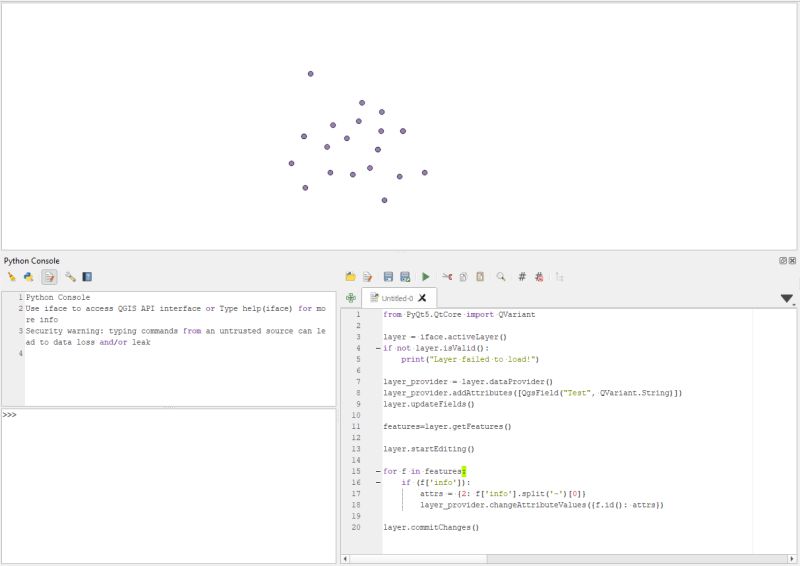Click the Copy icon in editor toolbar

click(x=463, y=277)
